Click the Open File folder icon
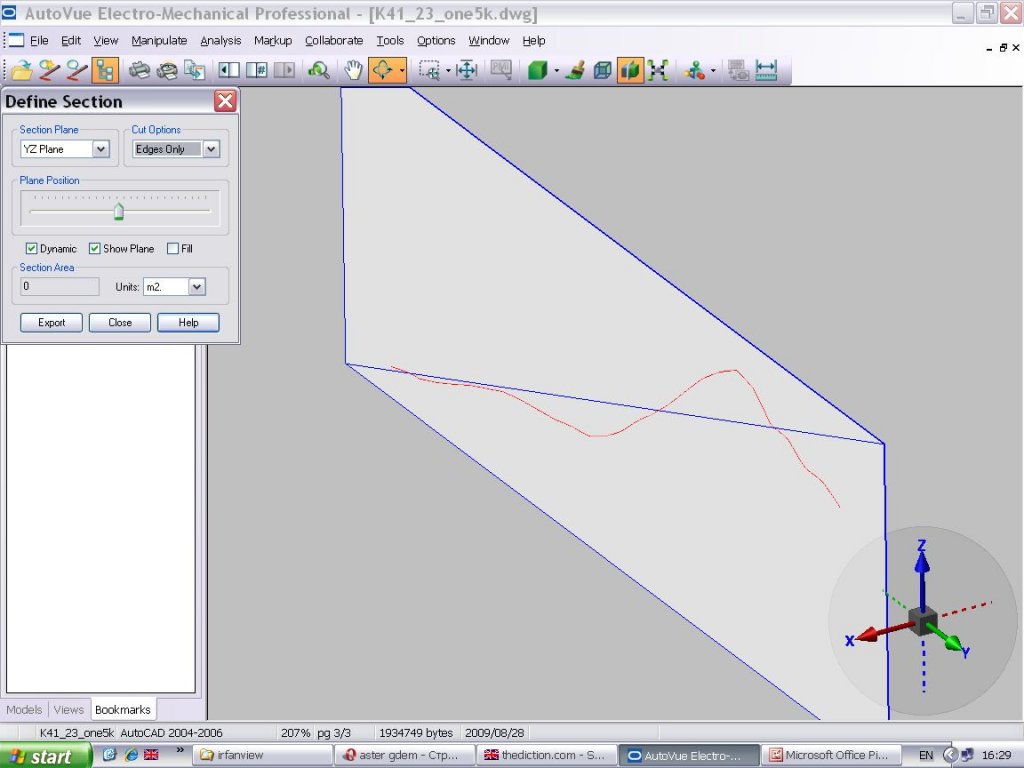Image resolution: width=1024 pixels, height=768 pixels. point(21,70)
